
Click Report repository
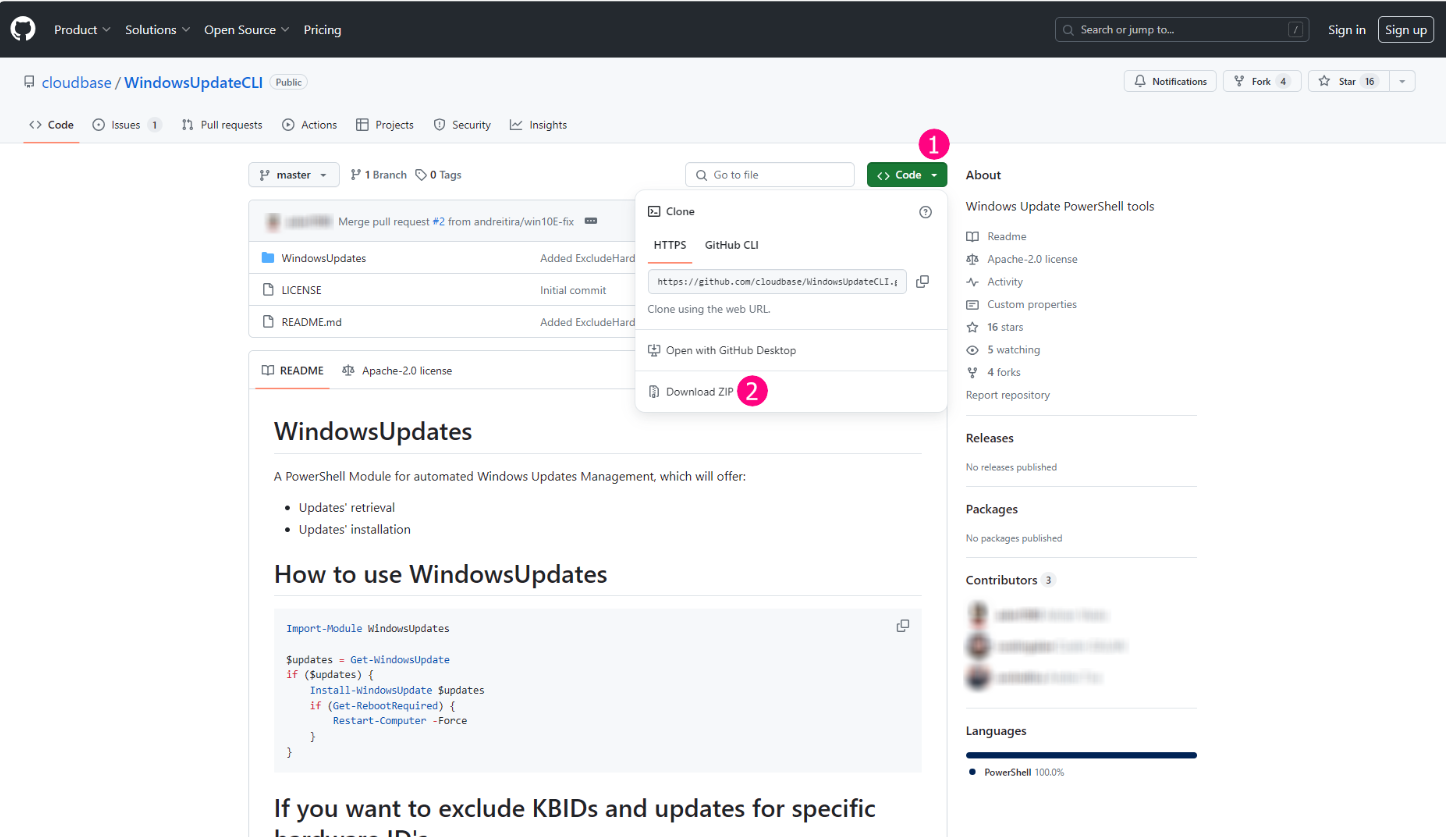click(1008, 395)
